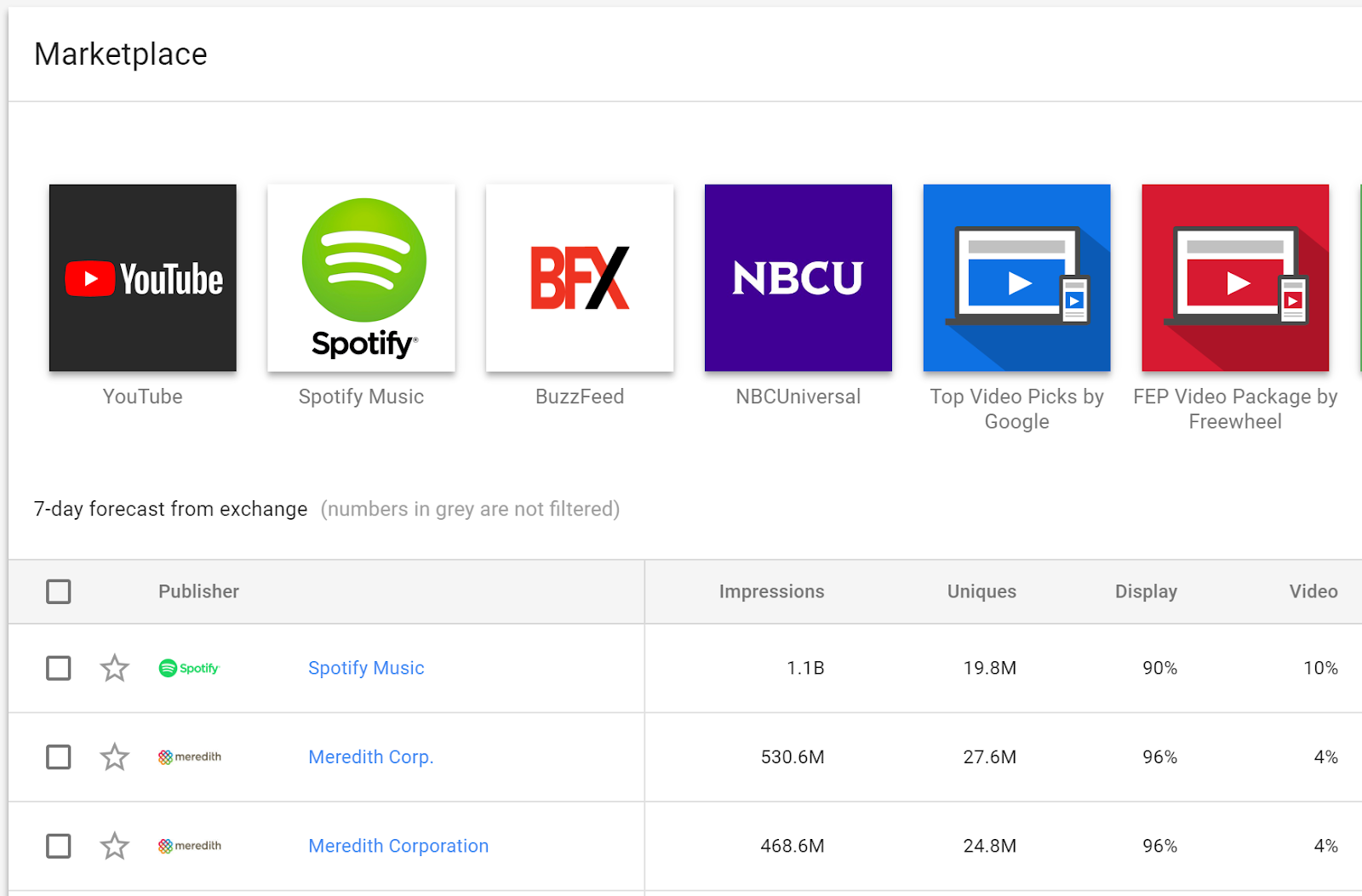The image size is (1362, 896).
Task: Sort by the Display column header
Action: pyautogui.click(x=1146, y=591)
